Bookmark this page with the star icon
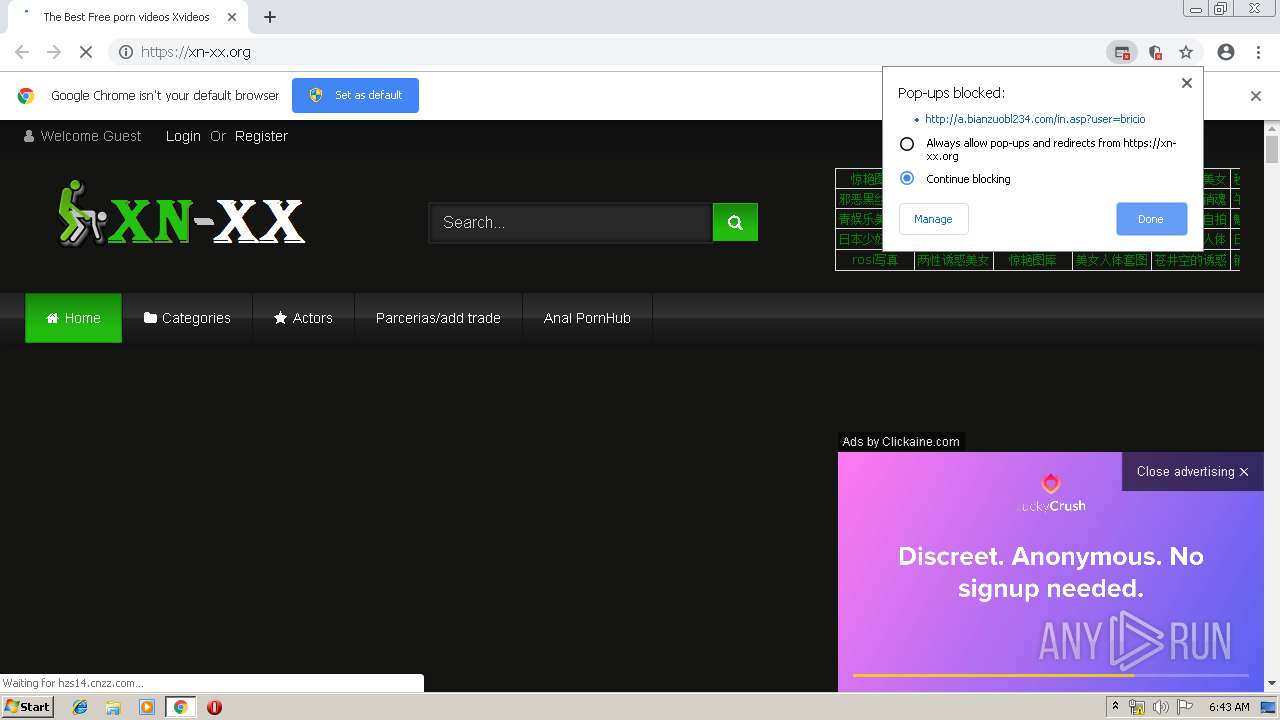Viewport: 1280px width, 720px height. point(1186,52)
